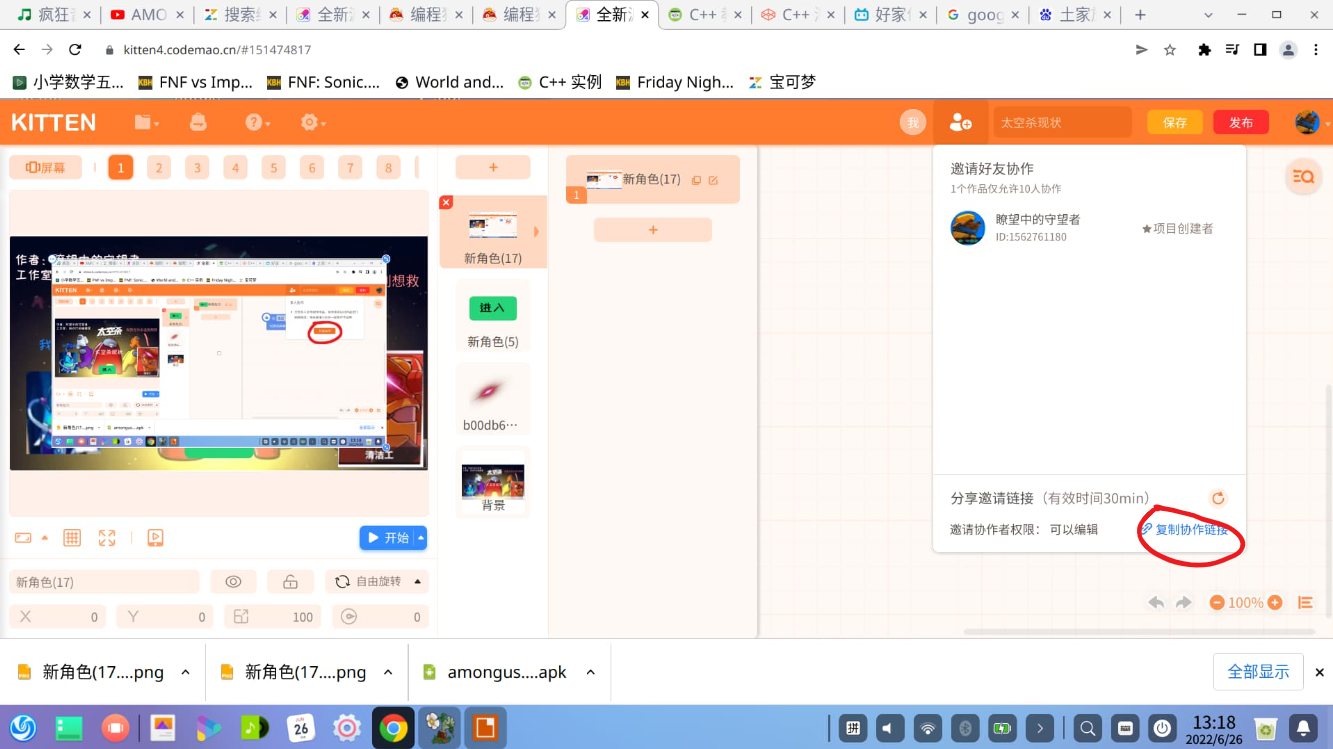Screen dimensions: 1333x749
Task: Click the sprite name field 新角色(17)
Action: click(x=105, y=582)
